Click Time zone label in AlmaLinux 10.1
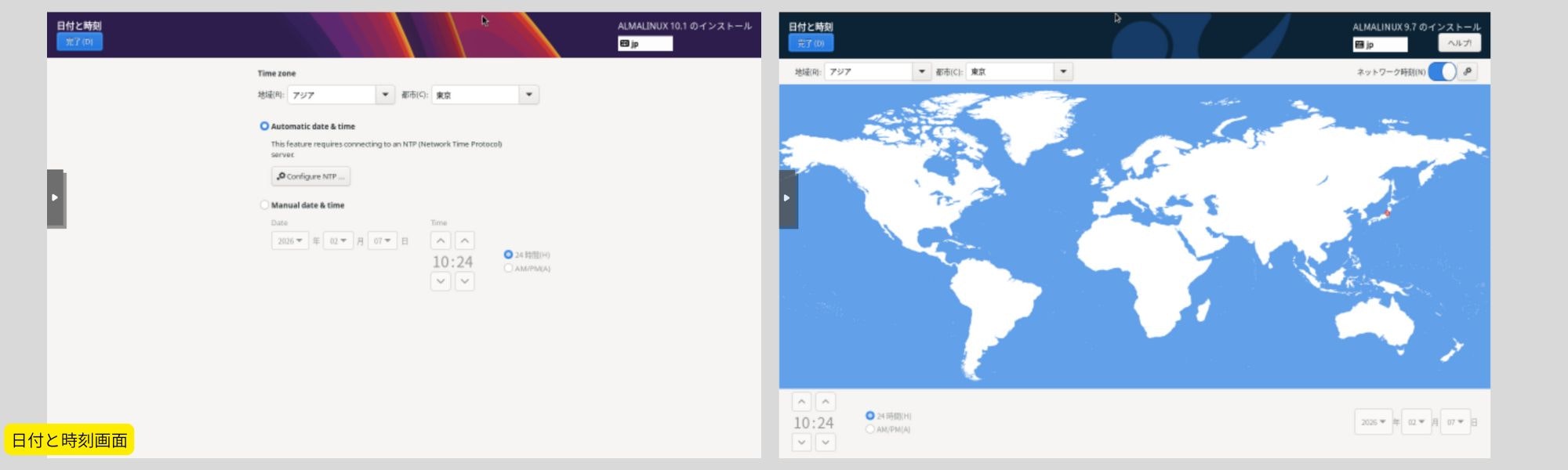The width and height of the screenshot is (1568, 470). [x=277, y=73]
